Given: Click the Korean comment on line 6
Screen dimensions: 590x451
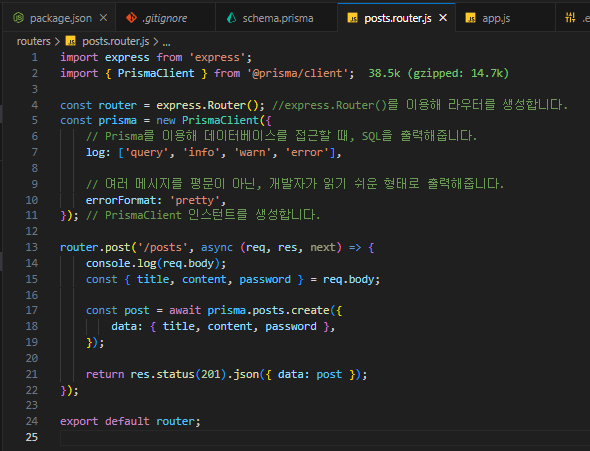Looking at the screenshot, I should pos(281,136).
